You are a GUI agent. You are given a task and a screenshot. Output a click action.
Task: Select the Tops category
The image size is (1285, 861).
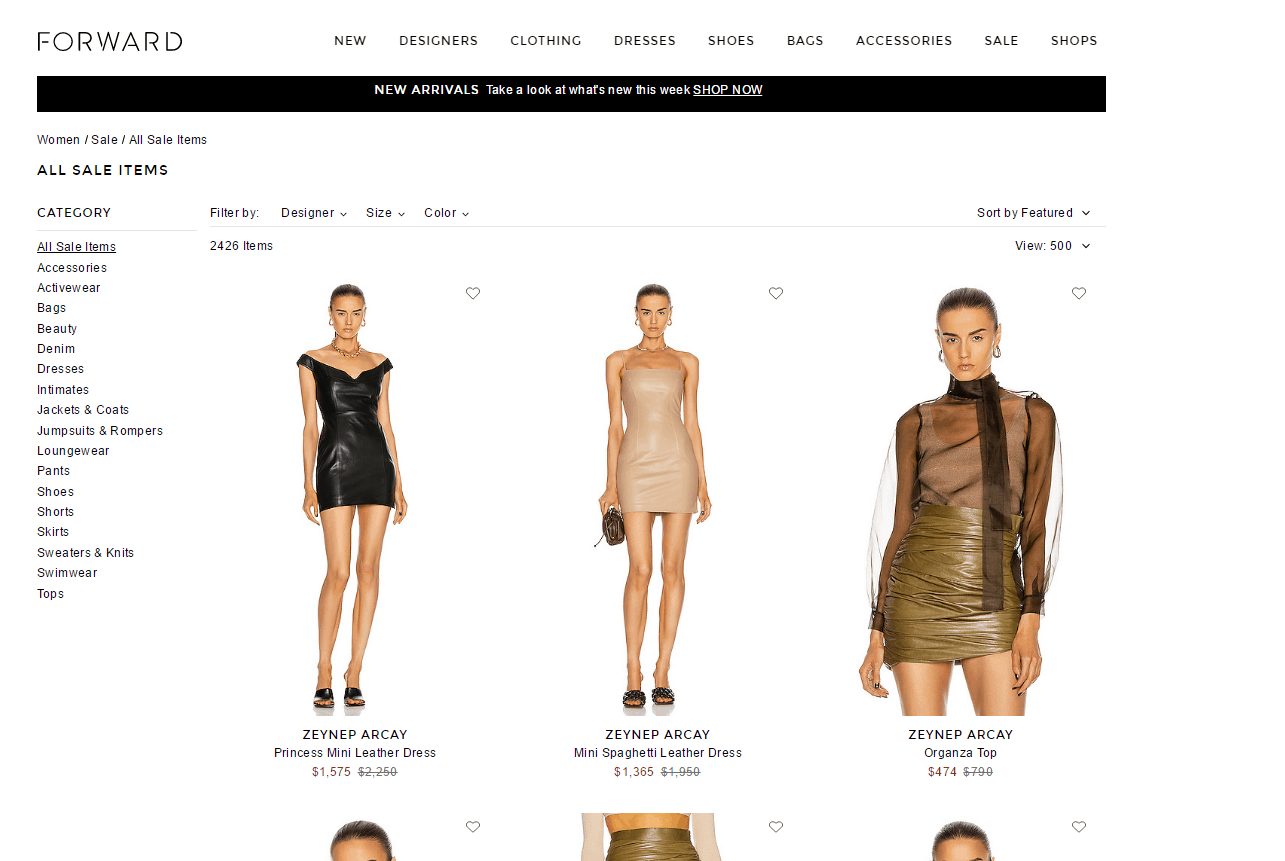coord(50,594)
